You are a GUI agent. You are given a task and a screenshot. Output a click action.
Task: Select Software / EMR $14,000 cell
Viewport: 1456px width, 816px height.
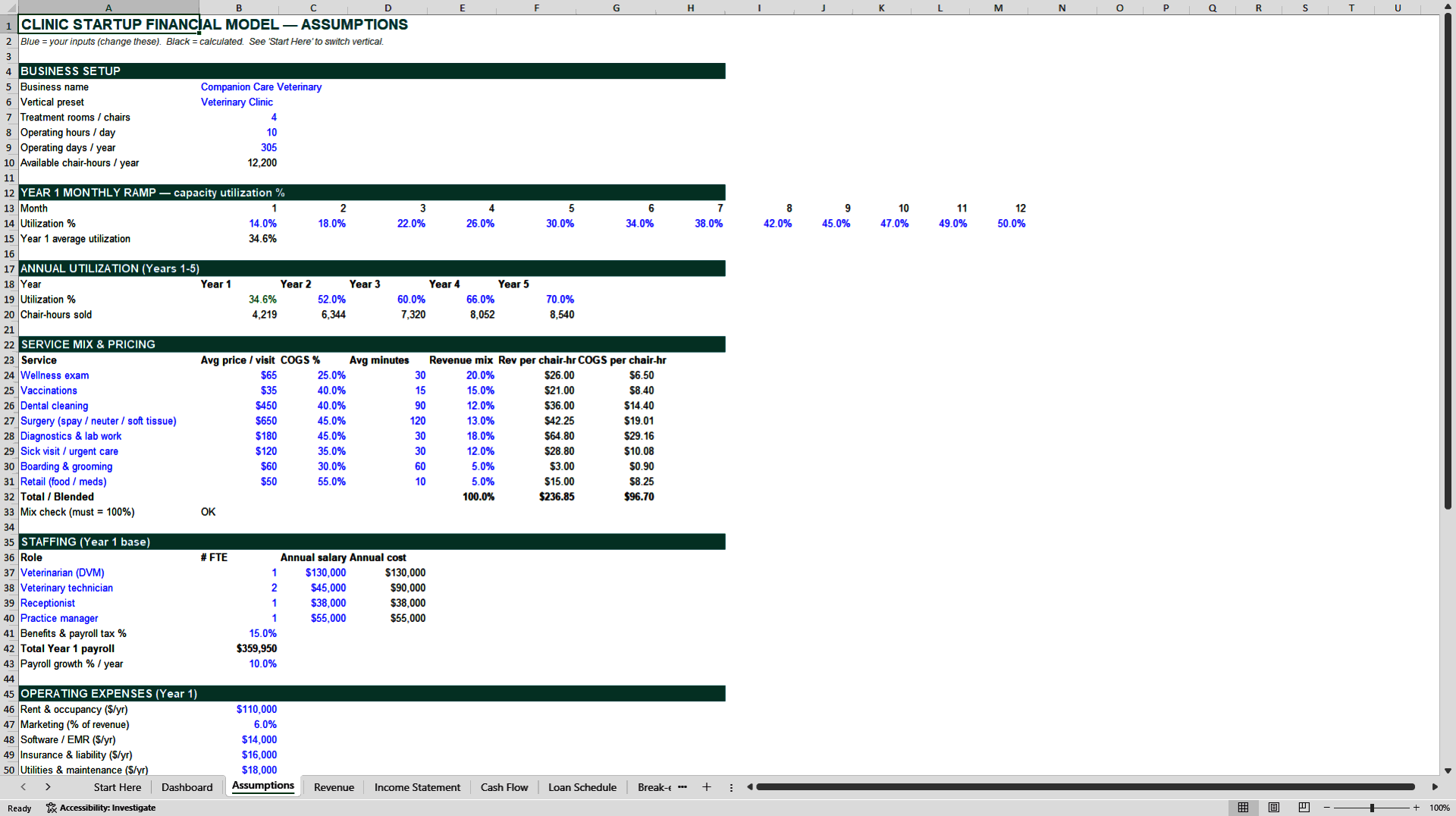point(239,739)
